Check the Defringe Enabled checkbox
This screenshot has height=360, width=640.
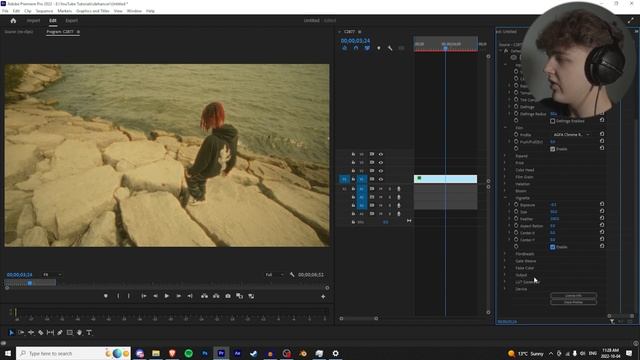(x=552, y=121)
